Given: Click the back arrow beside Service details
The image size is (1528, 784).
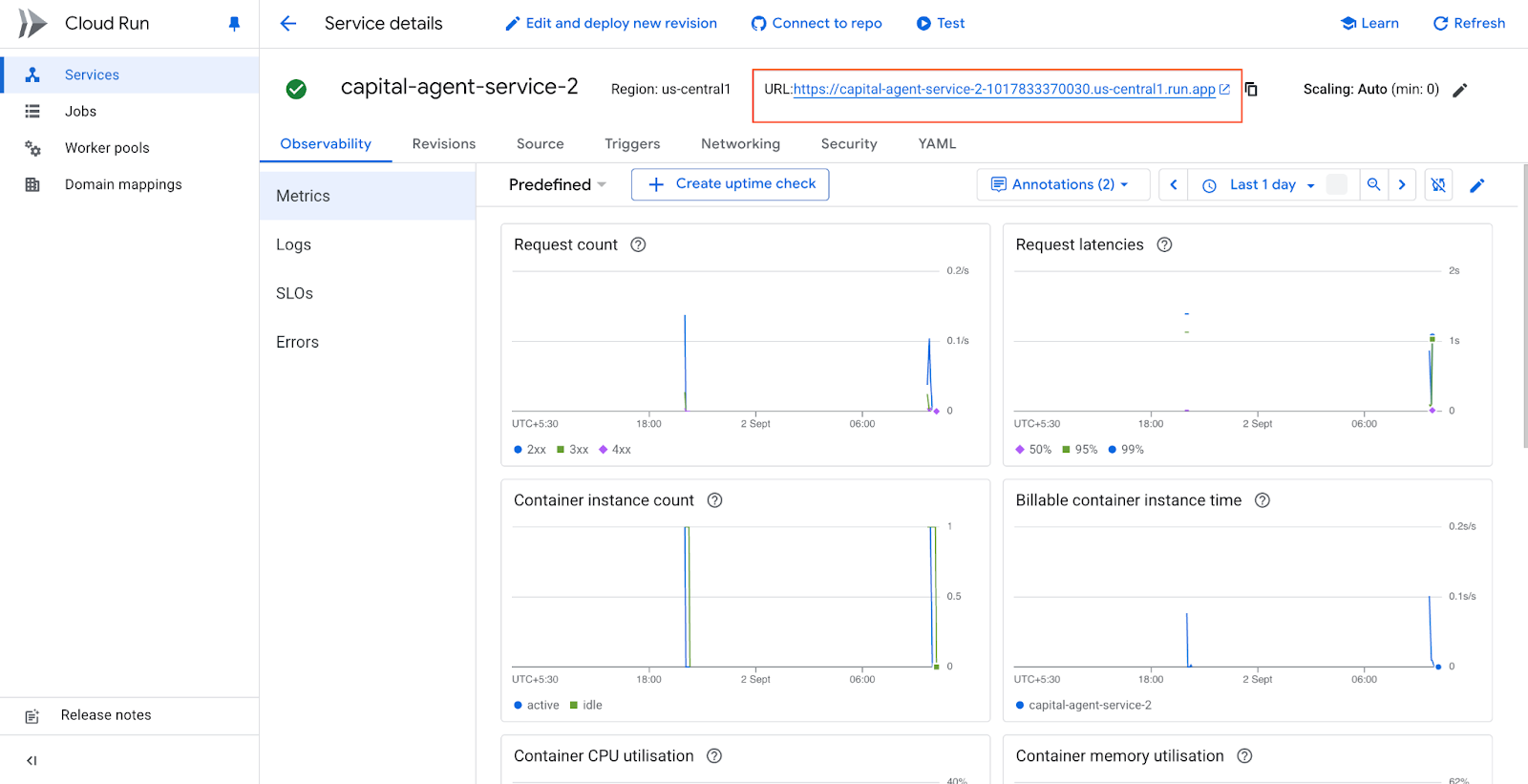Looking at the screenshot, I should coord(287,24).
